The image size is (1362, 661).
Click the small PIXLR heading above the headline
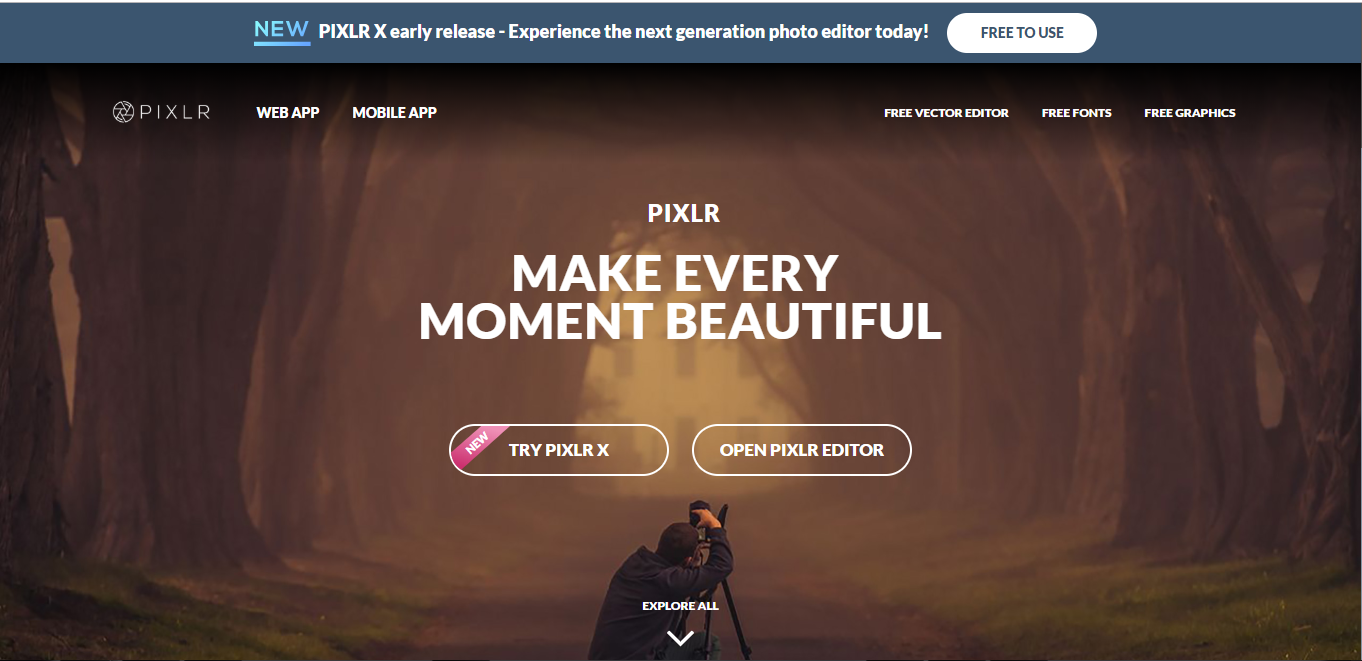684,213
